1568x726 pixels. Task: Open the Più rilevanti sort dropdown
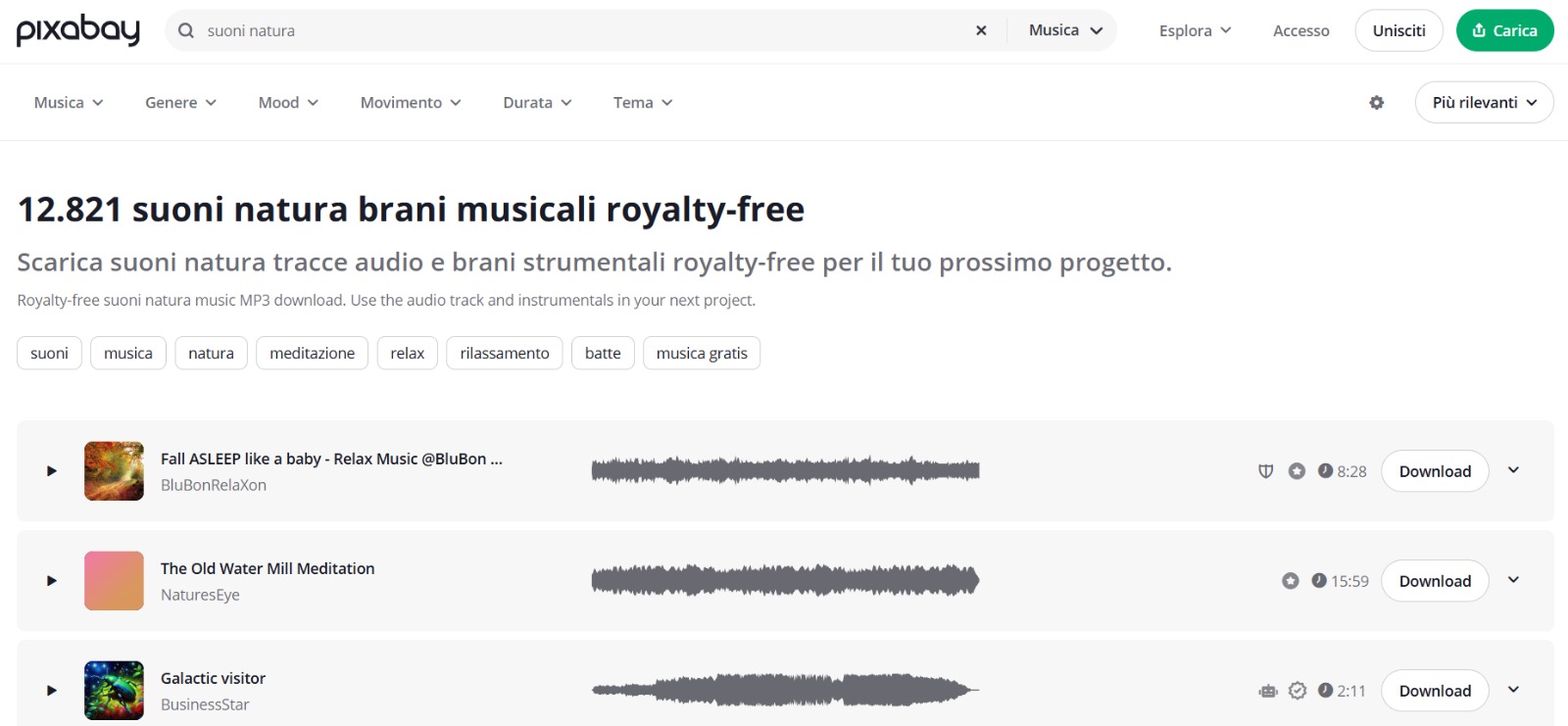(1484, 103)
